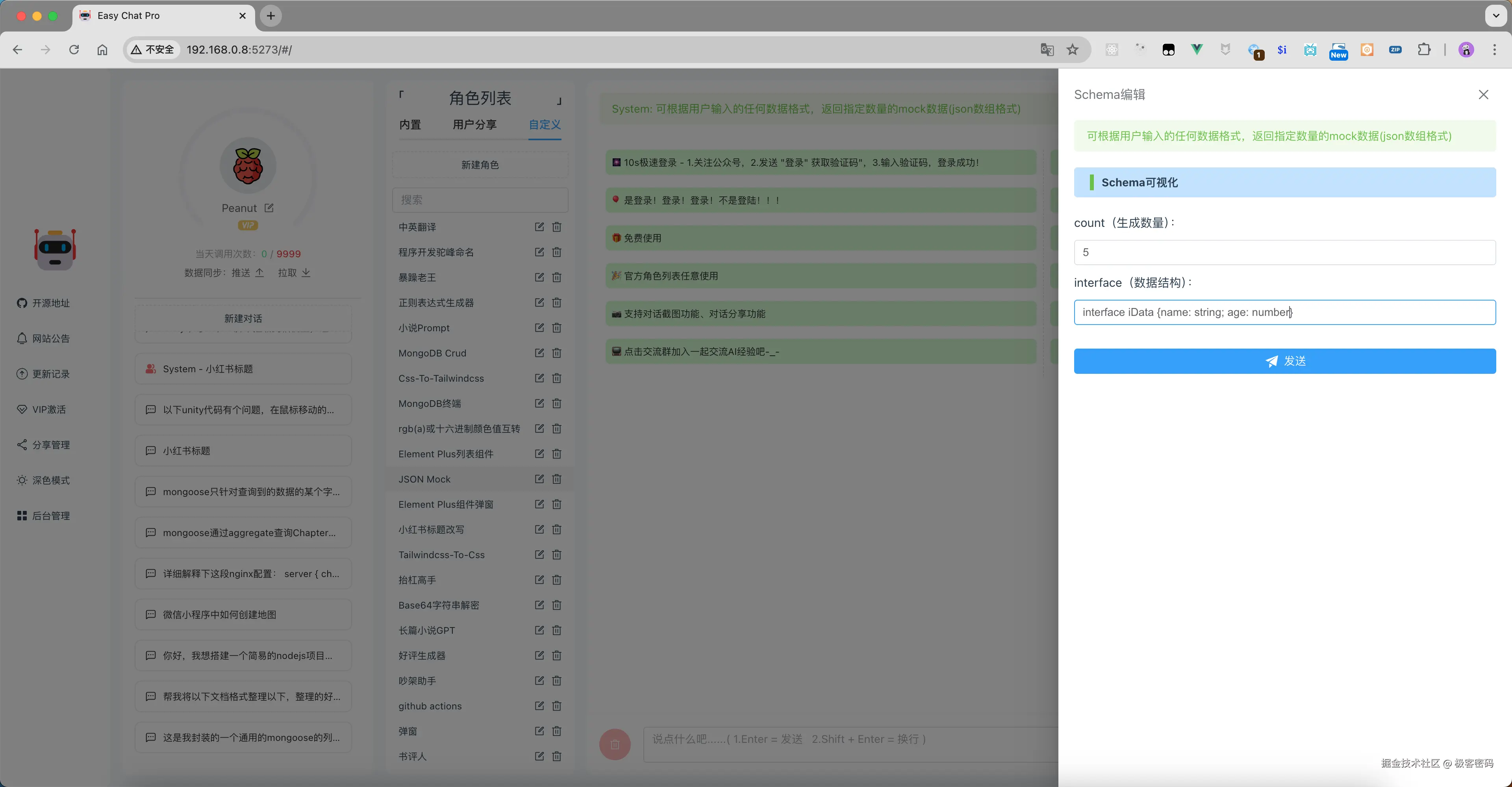Delete the MongoDB Crud role via trash icon
This screenshot has height=787, width=1512.
pyautogui.click(x=556, y=353)
